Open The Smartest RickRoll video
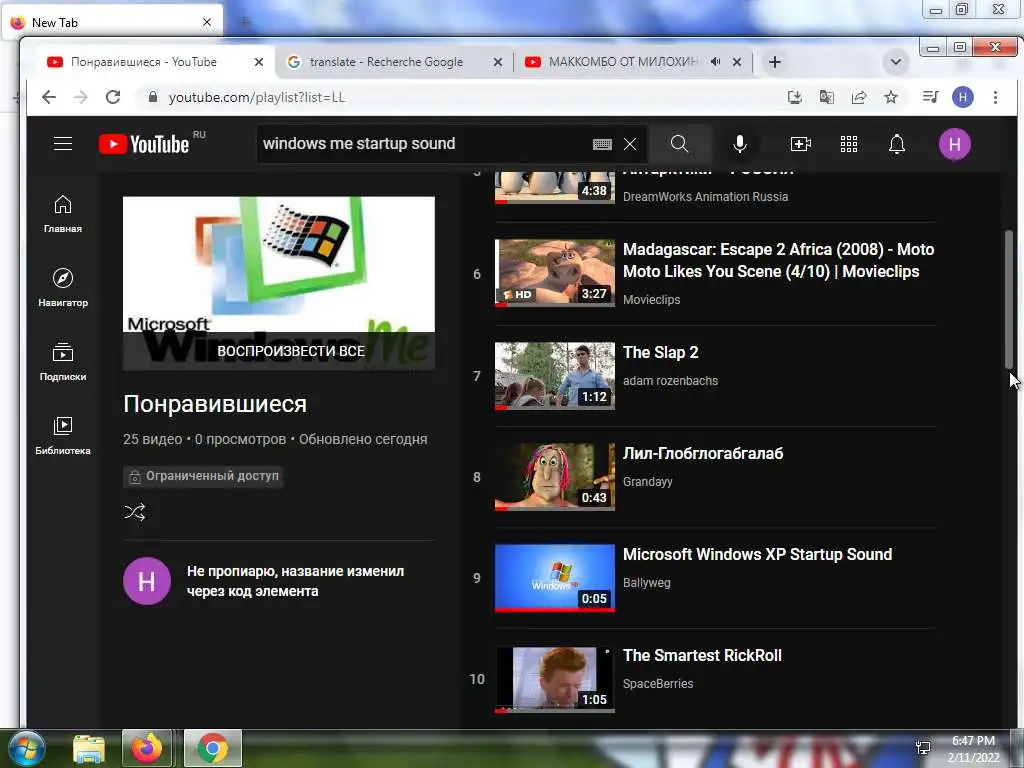1024x768 pixels. 702,655
